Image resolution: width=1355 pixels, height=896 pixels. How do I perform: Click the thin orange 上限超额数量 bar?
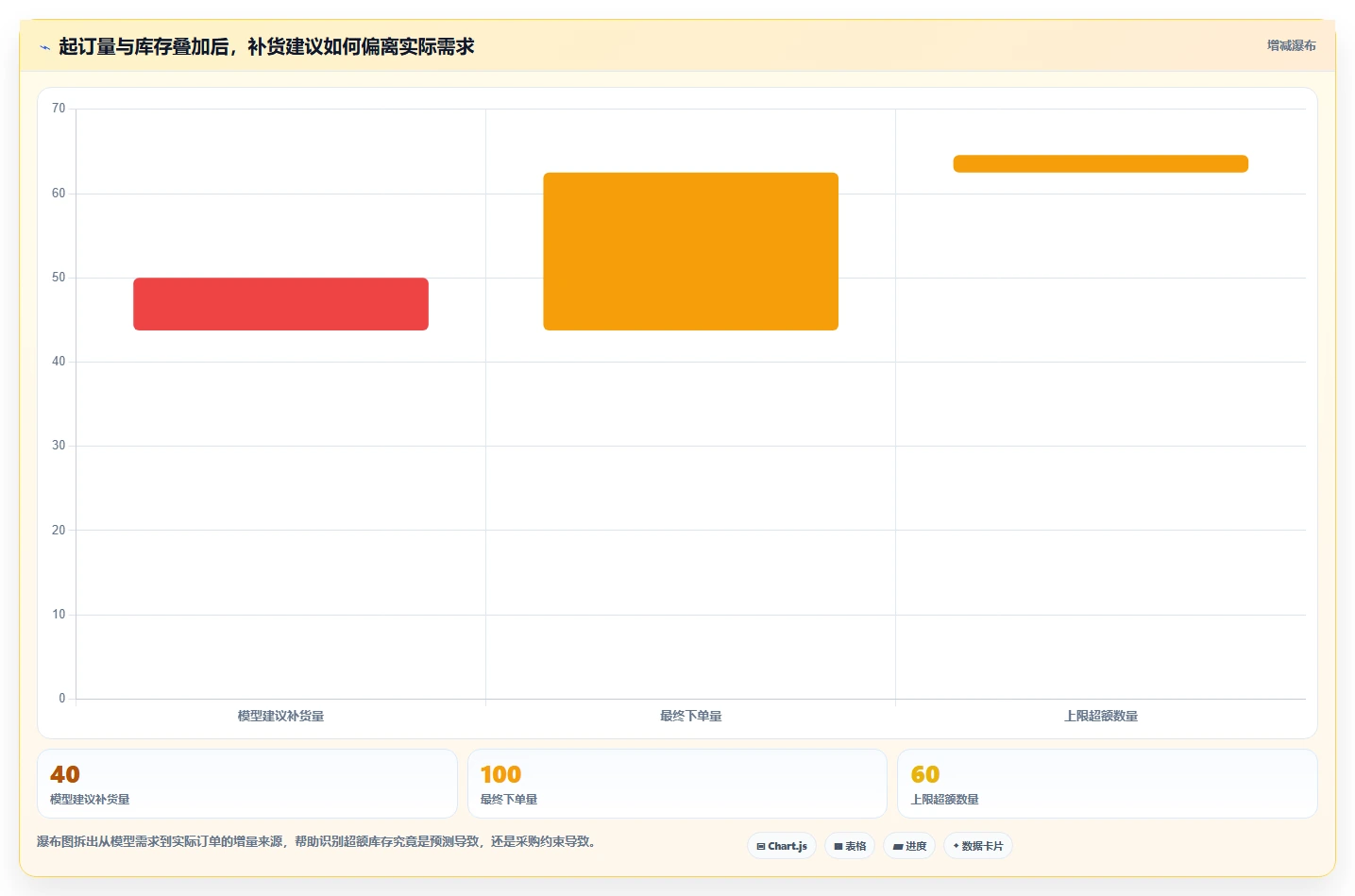1100,163
